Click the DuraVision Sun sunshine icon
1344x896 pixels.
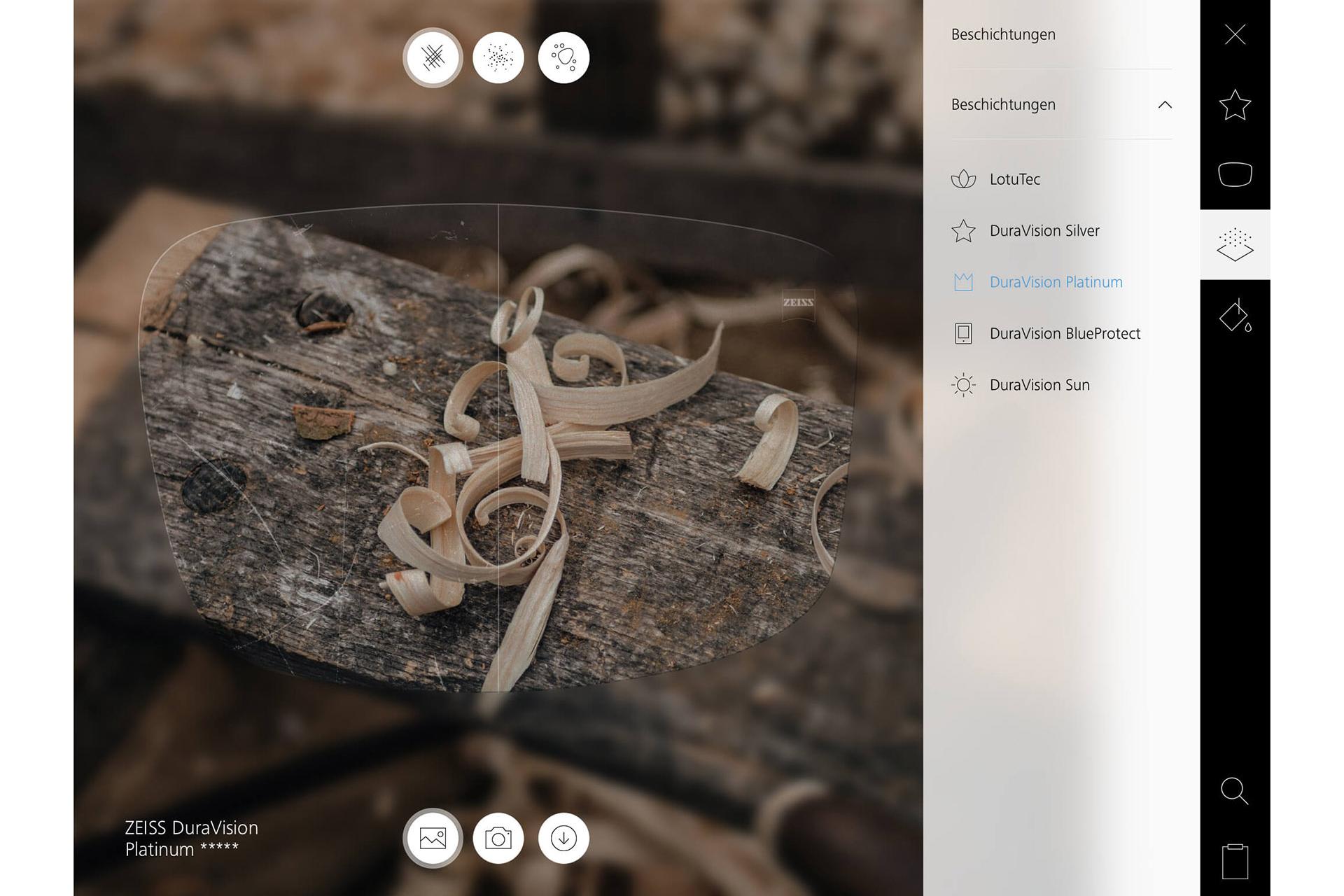pos(963,385)
